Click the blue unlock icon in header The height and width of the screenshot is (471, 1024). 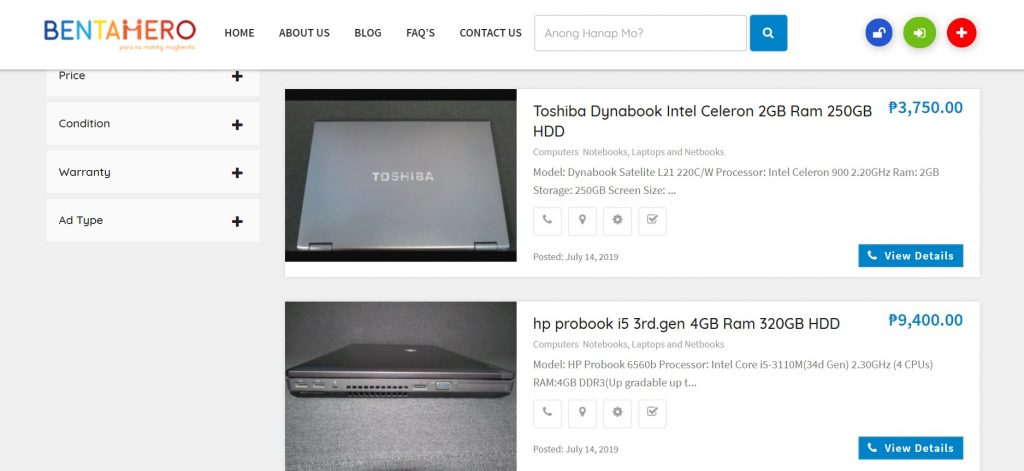coord(878,33)
